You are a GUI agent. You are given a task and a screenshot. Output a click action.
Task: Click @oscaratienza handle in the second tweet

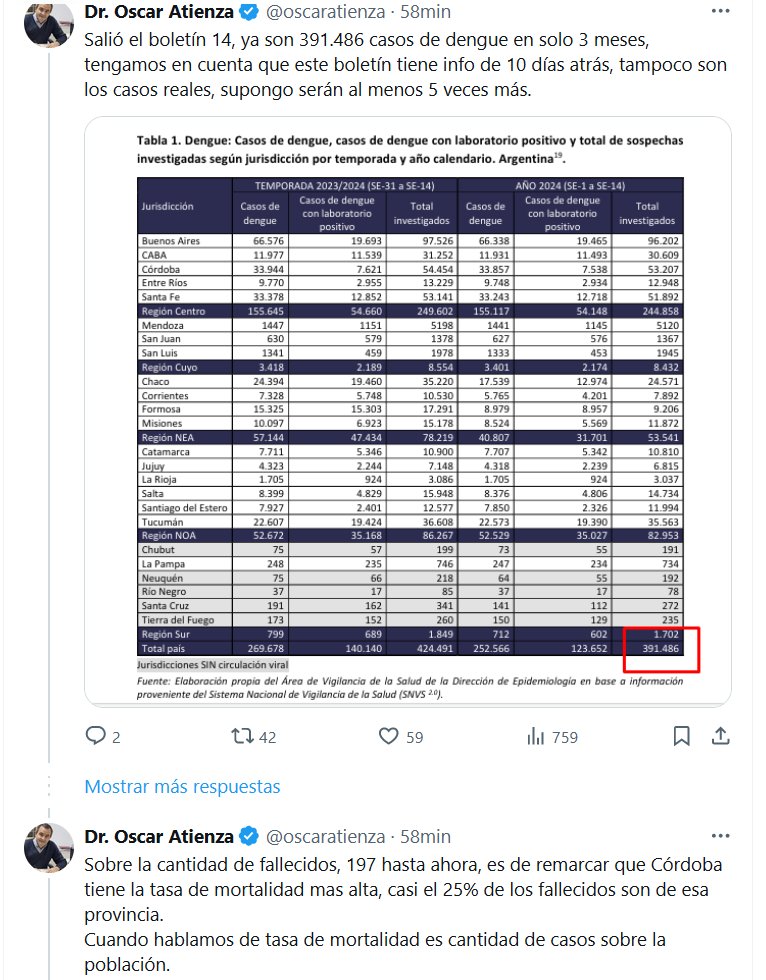click(325, 836)
